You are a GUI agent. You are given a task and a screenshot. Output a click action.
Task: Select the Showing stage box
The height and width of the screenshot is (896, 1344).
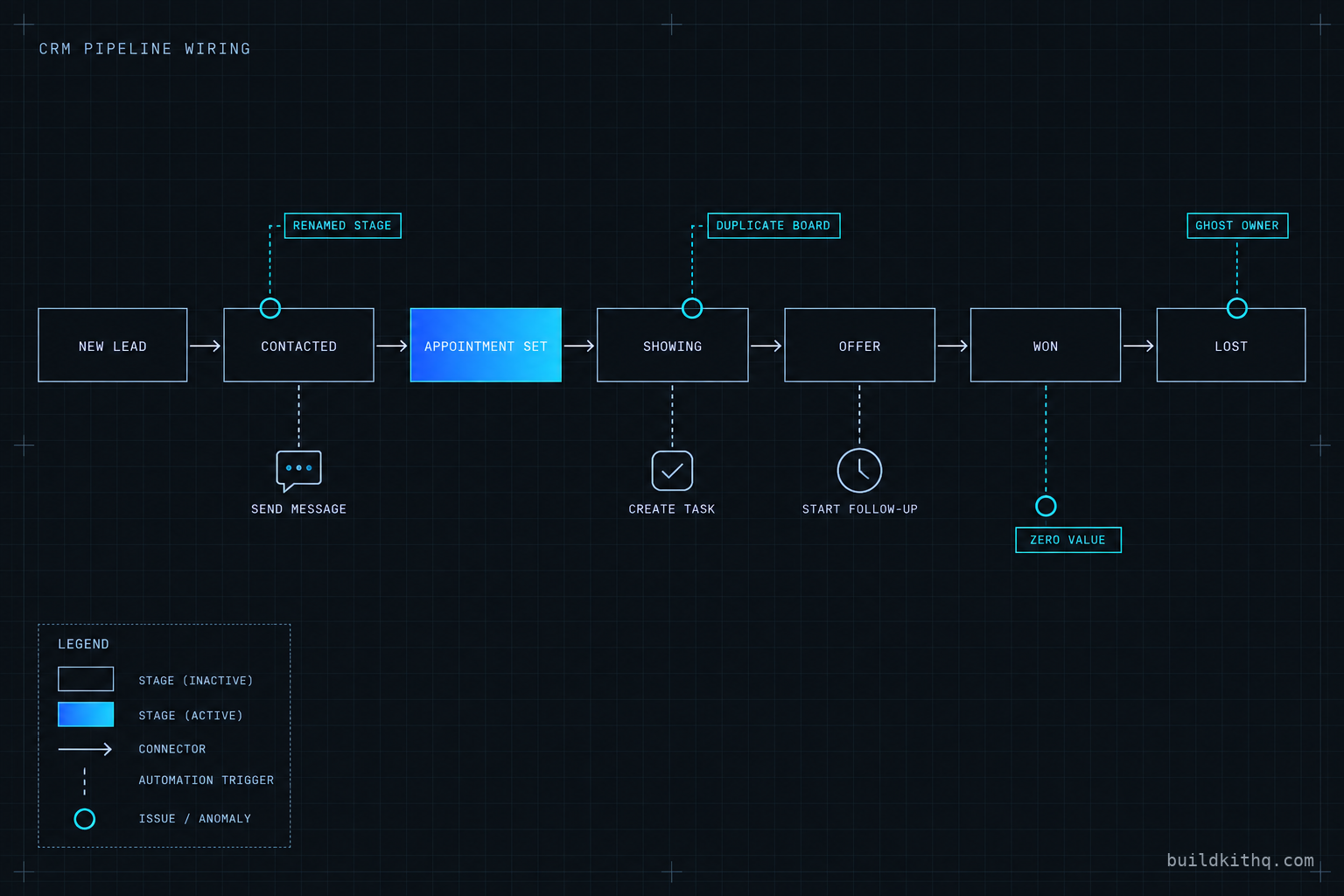(x=673, y=345)
